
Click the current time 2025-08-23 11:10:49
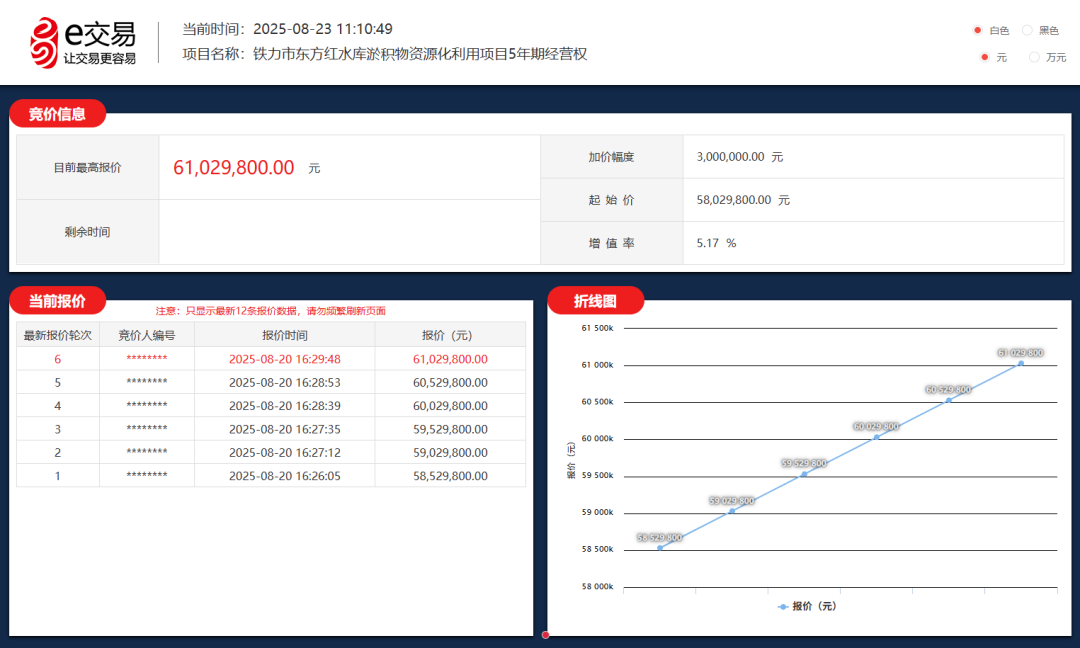[323, 29]
